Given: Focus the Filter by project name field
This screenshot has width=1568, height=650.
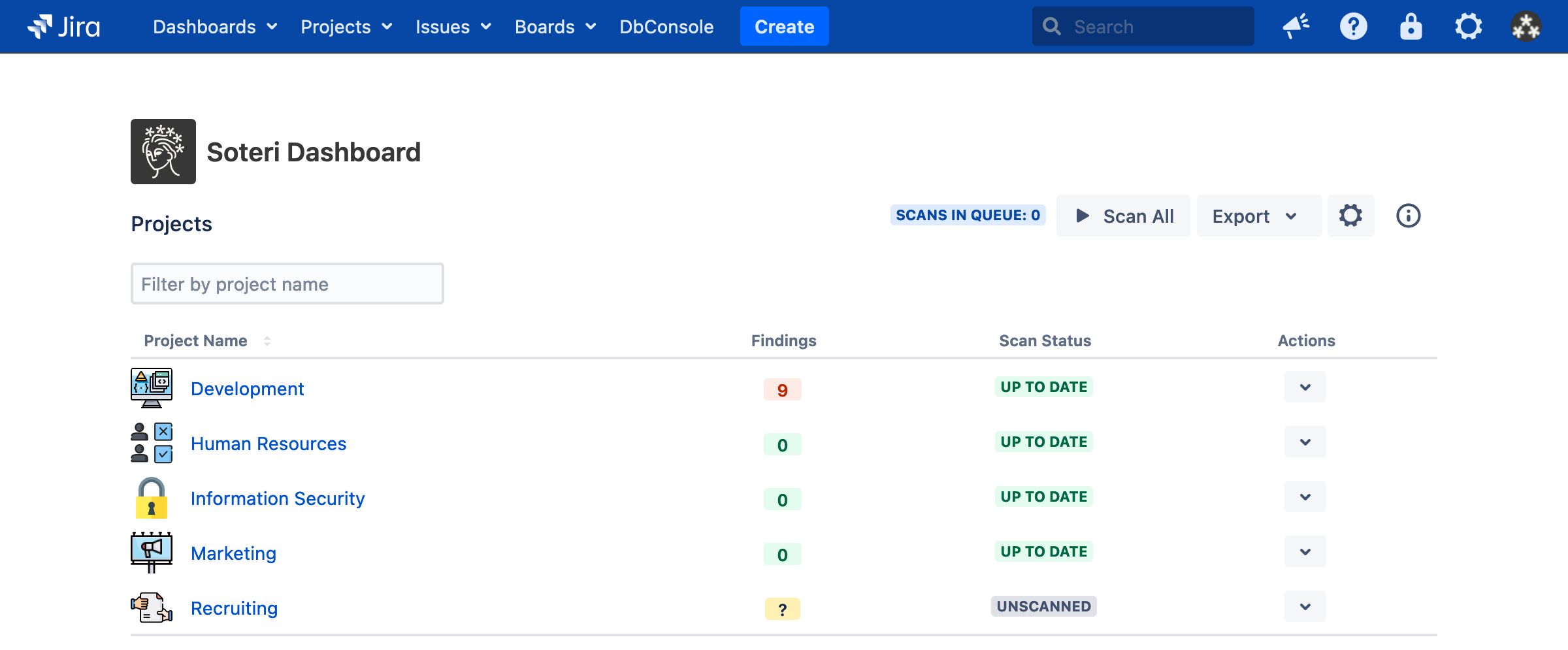Looking at the screenshot, I should pyautogui.click(x=287, y=284).
